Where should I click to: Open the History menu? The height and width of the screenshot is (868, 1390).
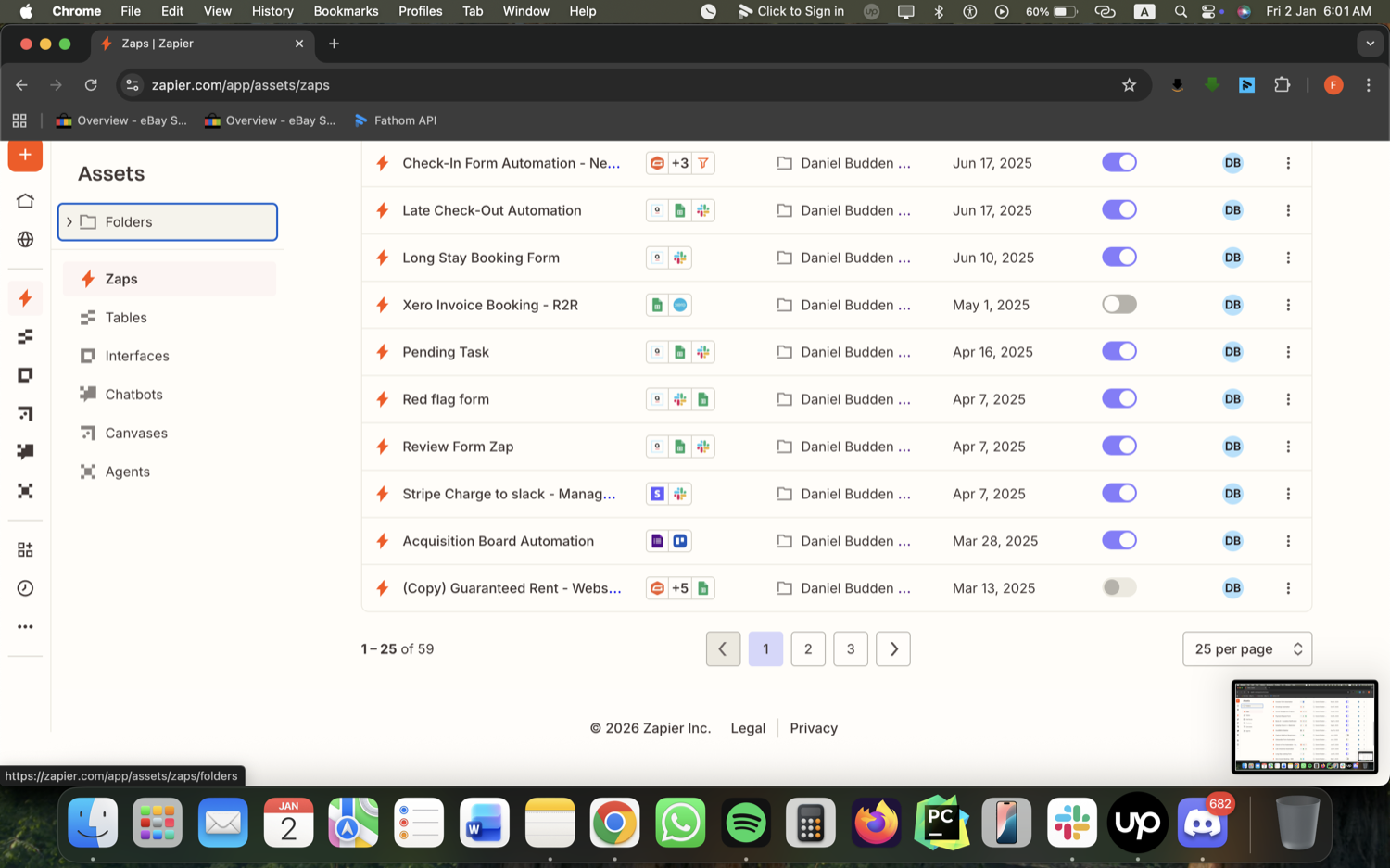click(272, 11)
